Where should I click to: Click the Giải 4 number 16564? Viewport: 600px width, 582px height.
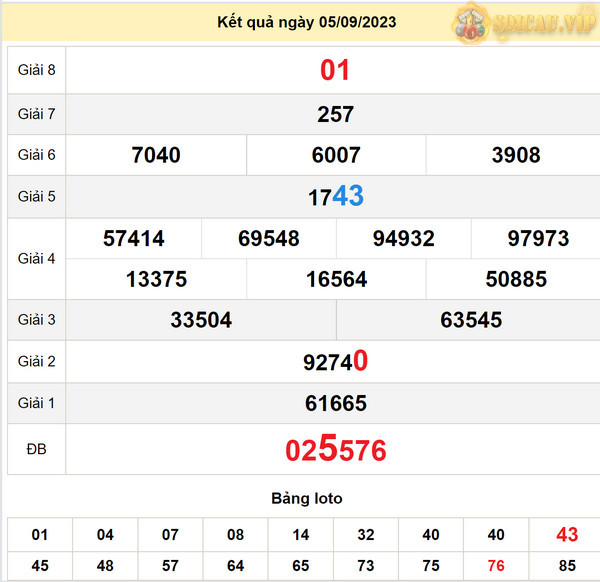336,279
